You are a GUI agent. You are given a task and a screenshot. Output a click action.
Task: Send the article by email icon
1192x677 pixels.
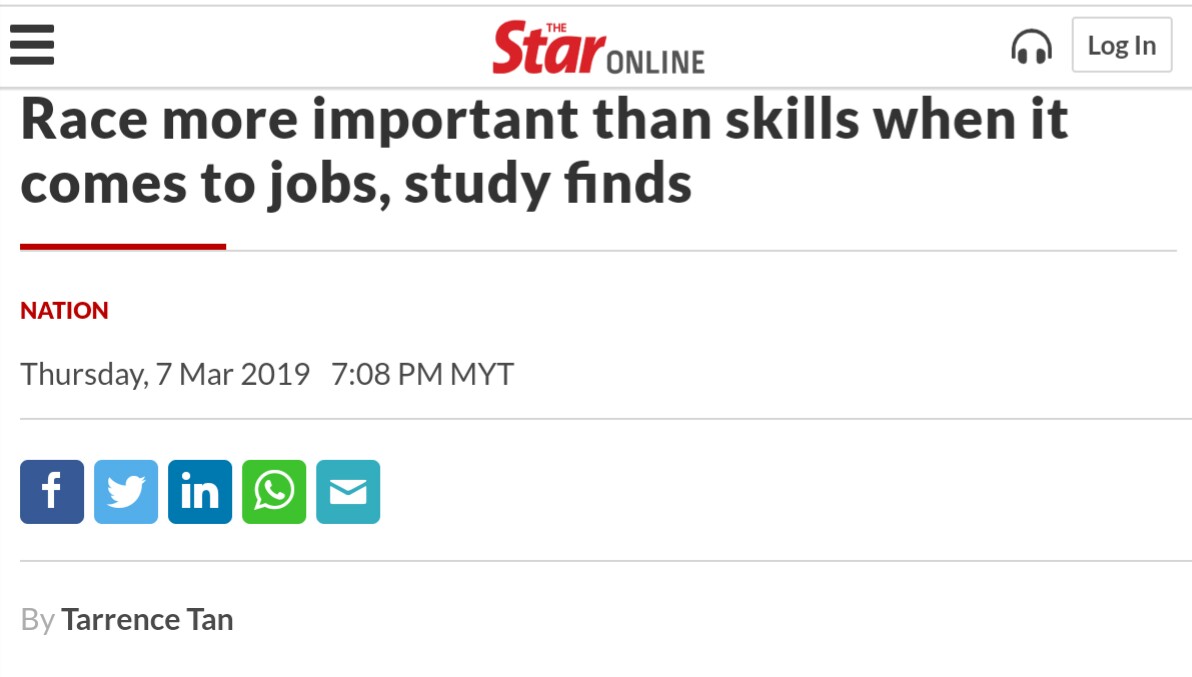point(348,492)
